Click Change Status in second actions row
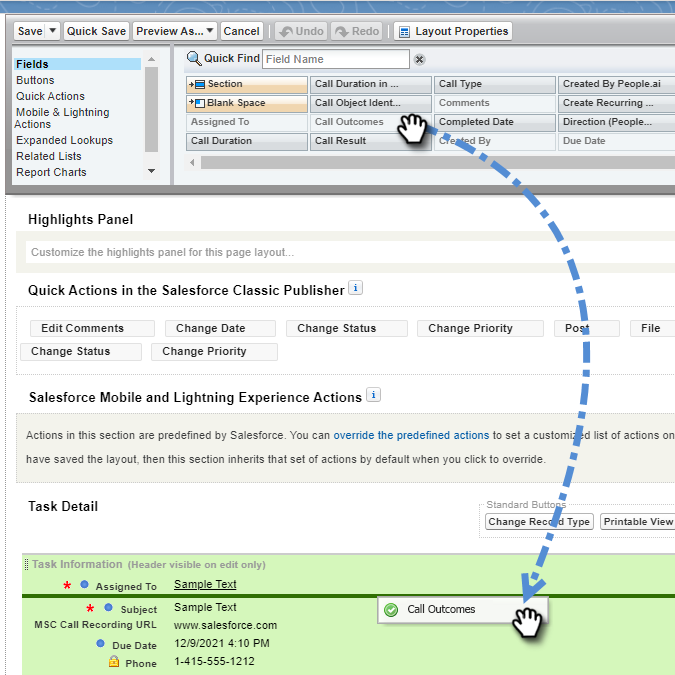The width and height of the screenshot is (675, 675). click(x=81, y=352)
